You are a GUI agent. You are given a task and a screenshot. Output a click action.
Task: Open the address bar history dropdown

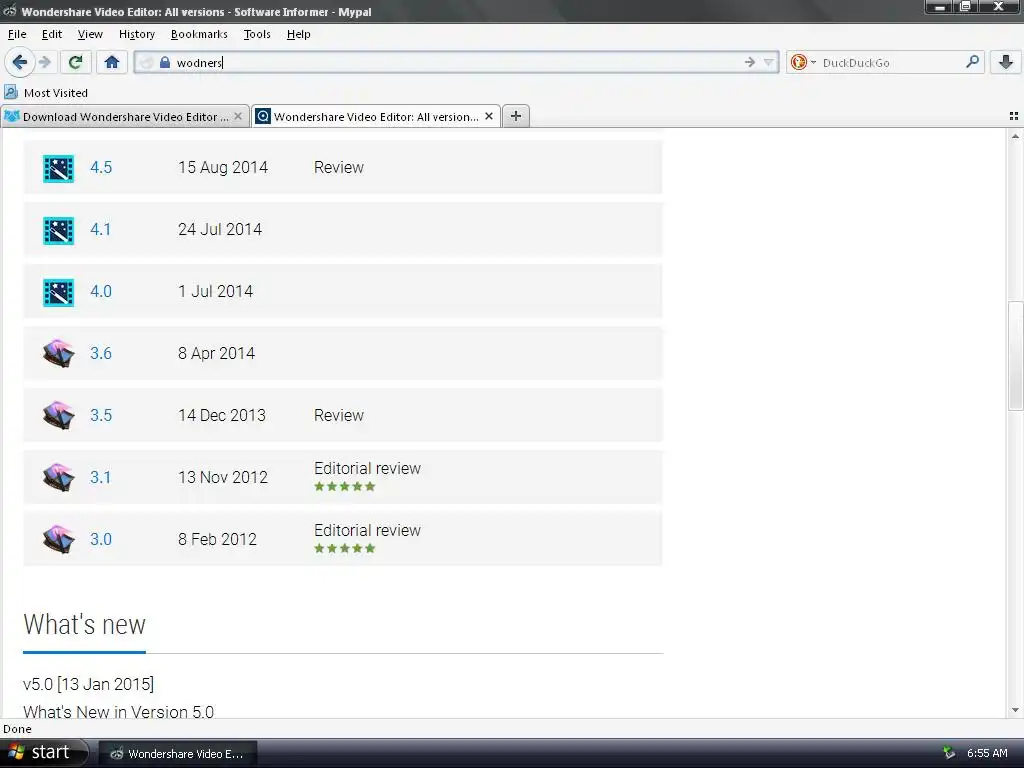pos(769,62)
